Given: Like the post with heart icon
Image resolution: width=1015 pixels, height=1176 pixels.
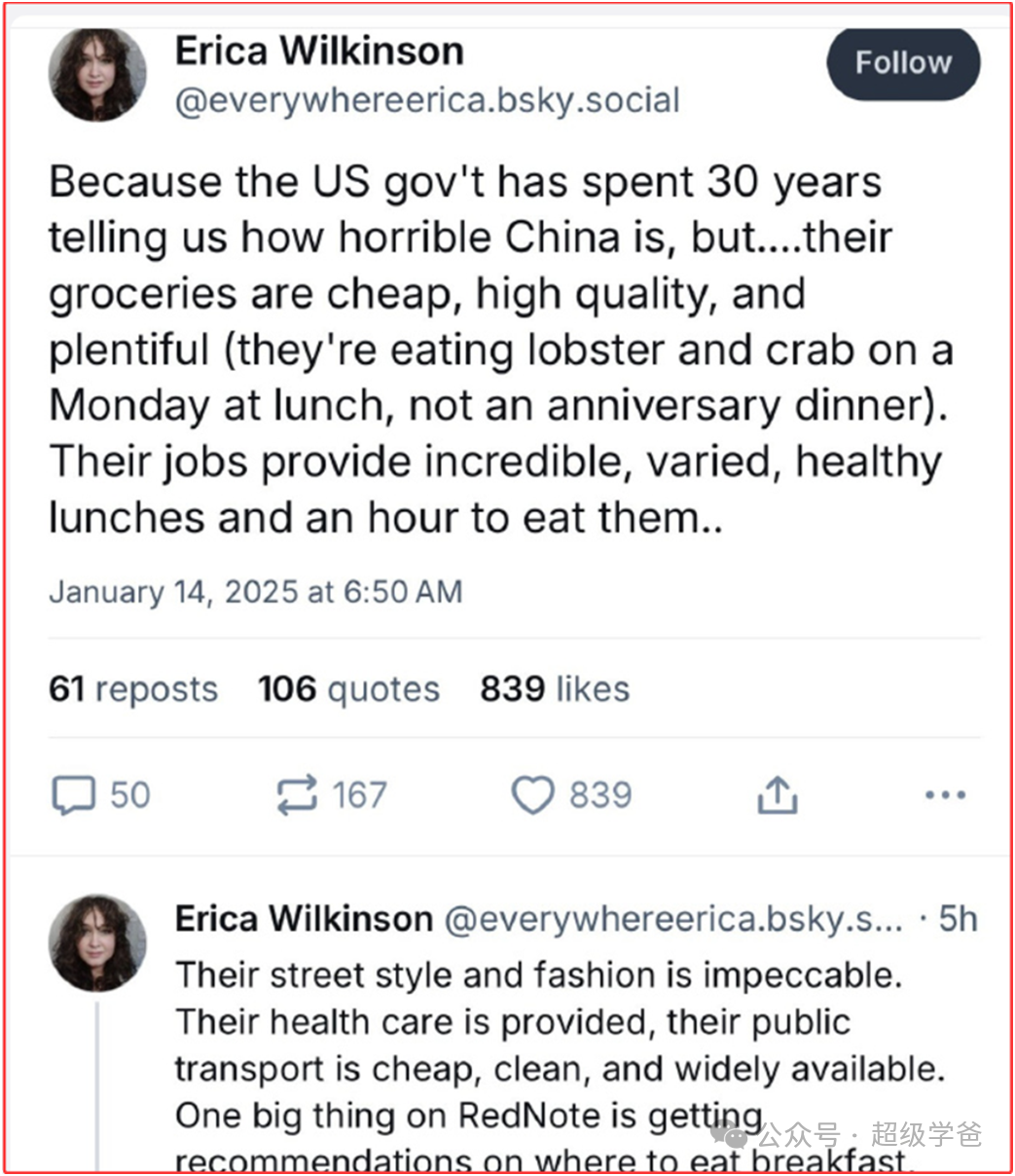Looking at the screenshot, I should pyautogui.click(x=533, y=795).
